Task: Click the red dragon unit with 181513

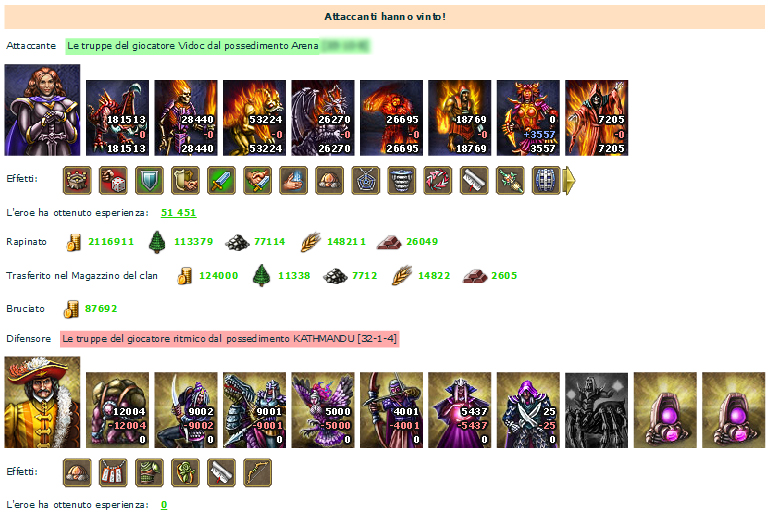Action: pos(118,118)
